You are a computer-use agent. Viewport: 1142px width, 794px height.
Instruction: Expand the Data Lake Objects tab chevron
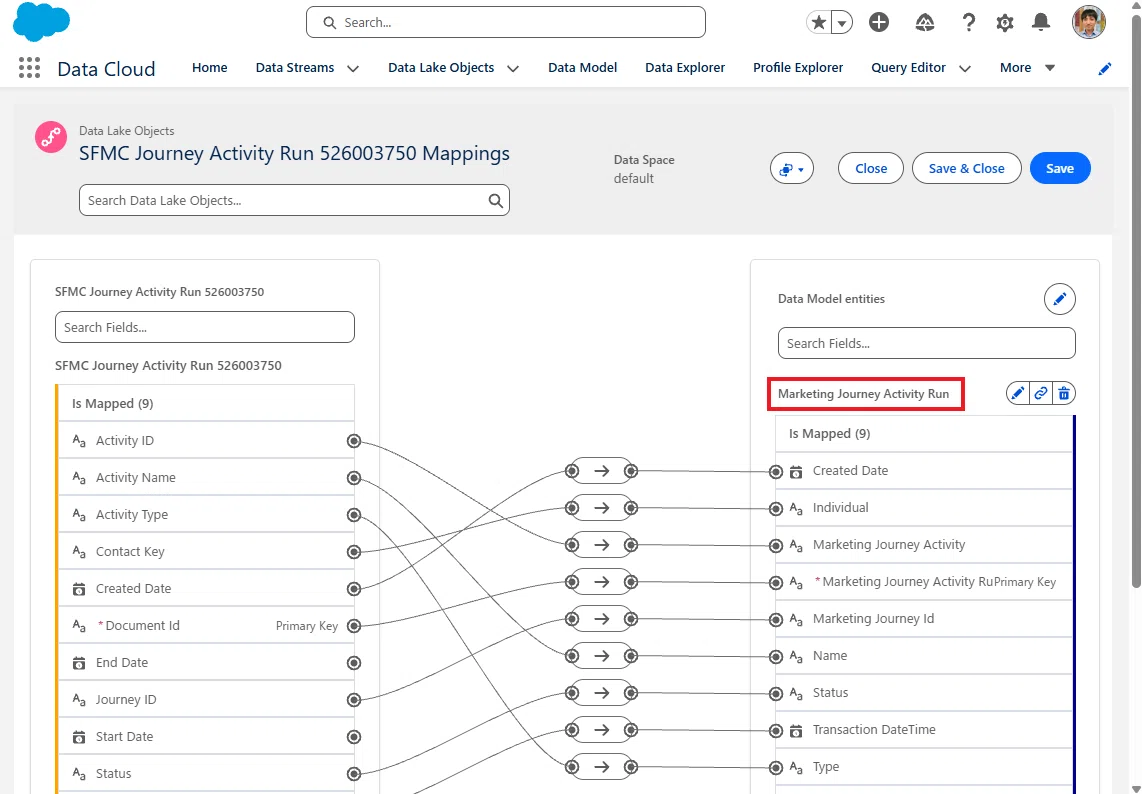(513, 68)
